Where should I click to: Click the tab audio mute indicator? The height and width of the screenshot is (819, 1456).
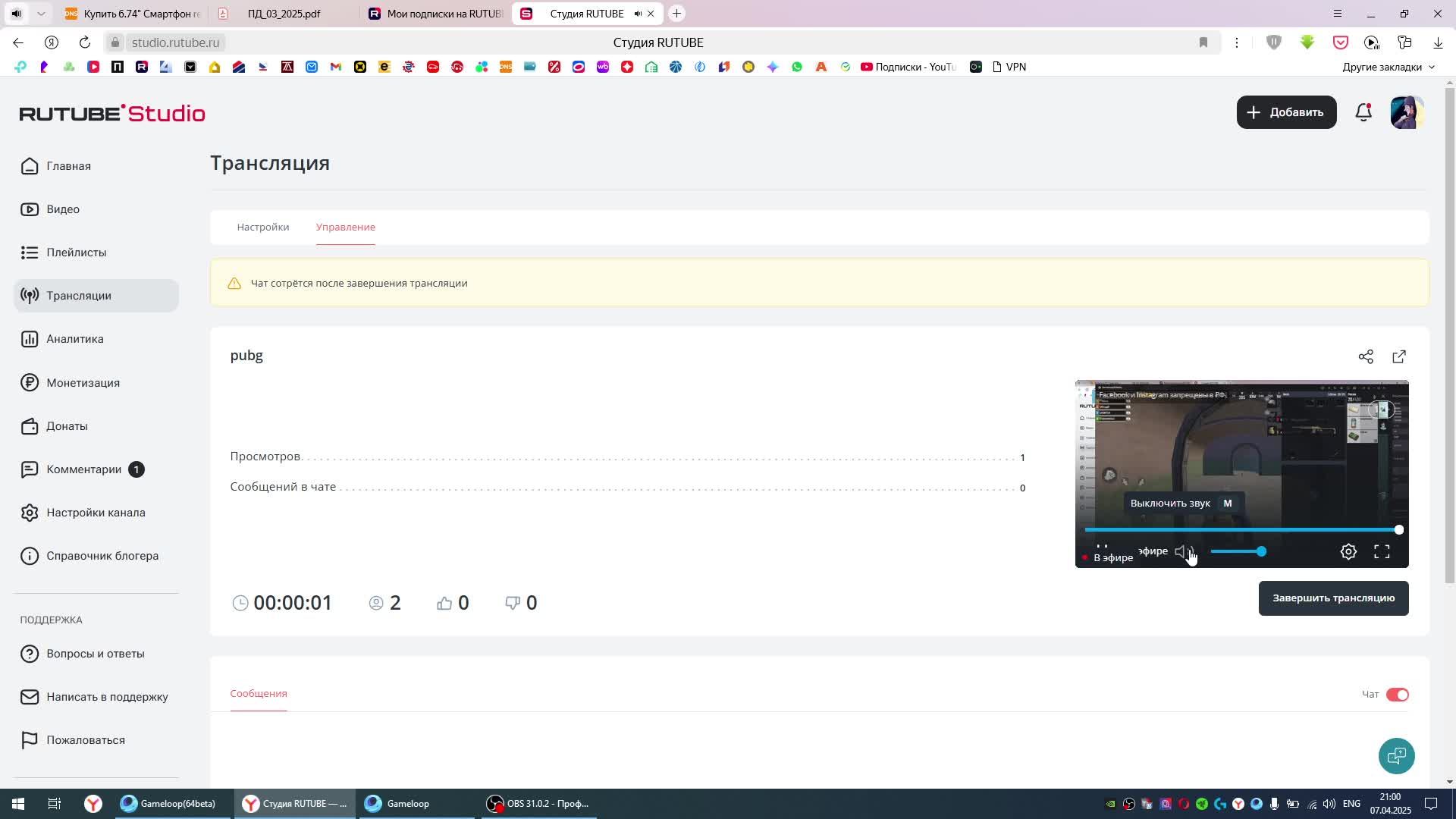pyautogui.click(x=638, y=14)
